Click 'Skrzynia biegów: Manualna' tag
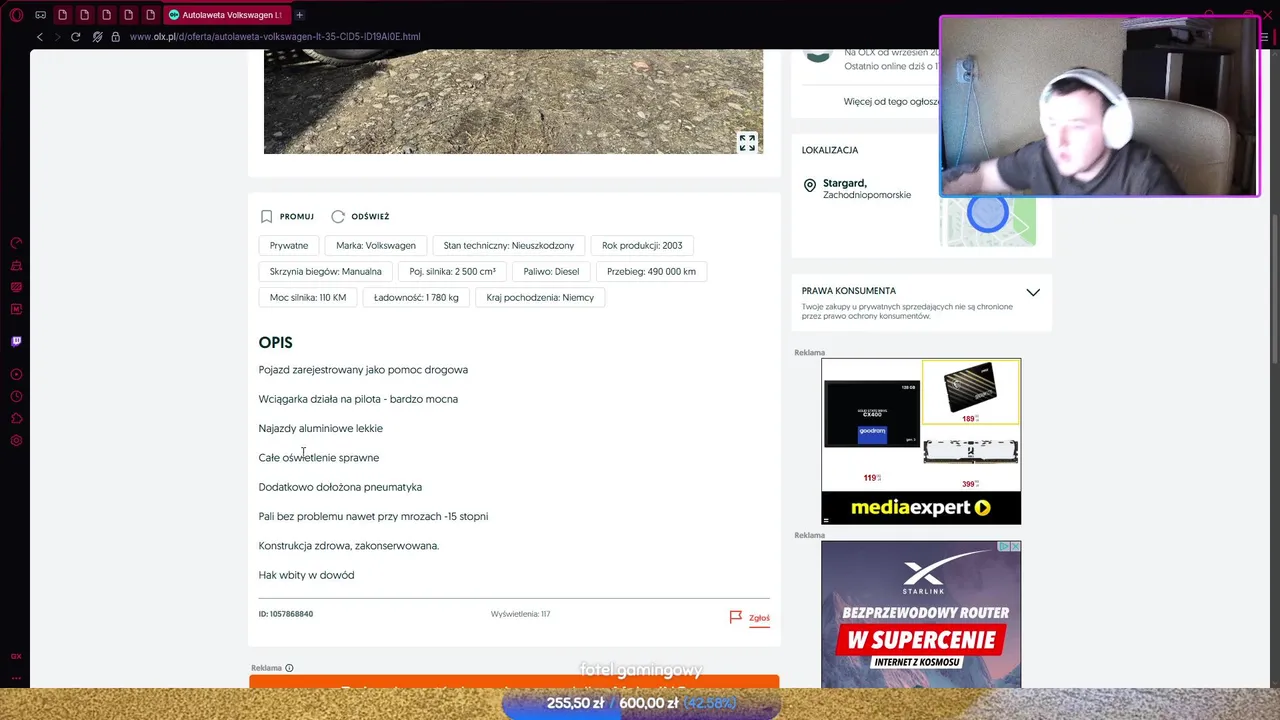Image resolution: width=1280 pixels, height=720 pixels. [326, 271]
